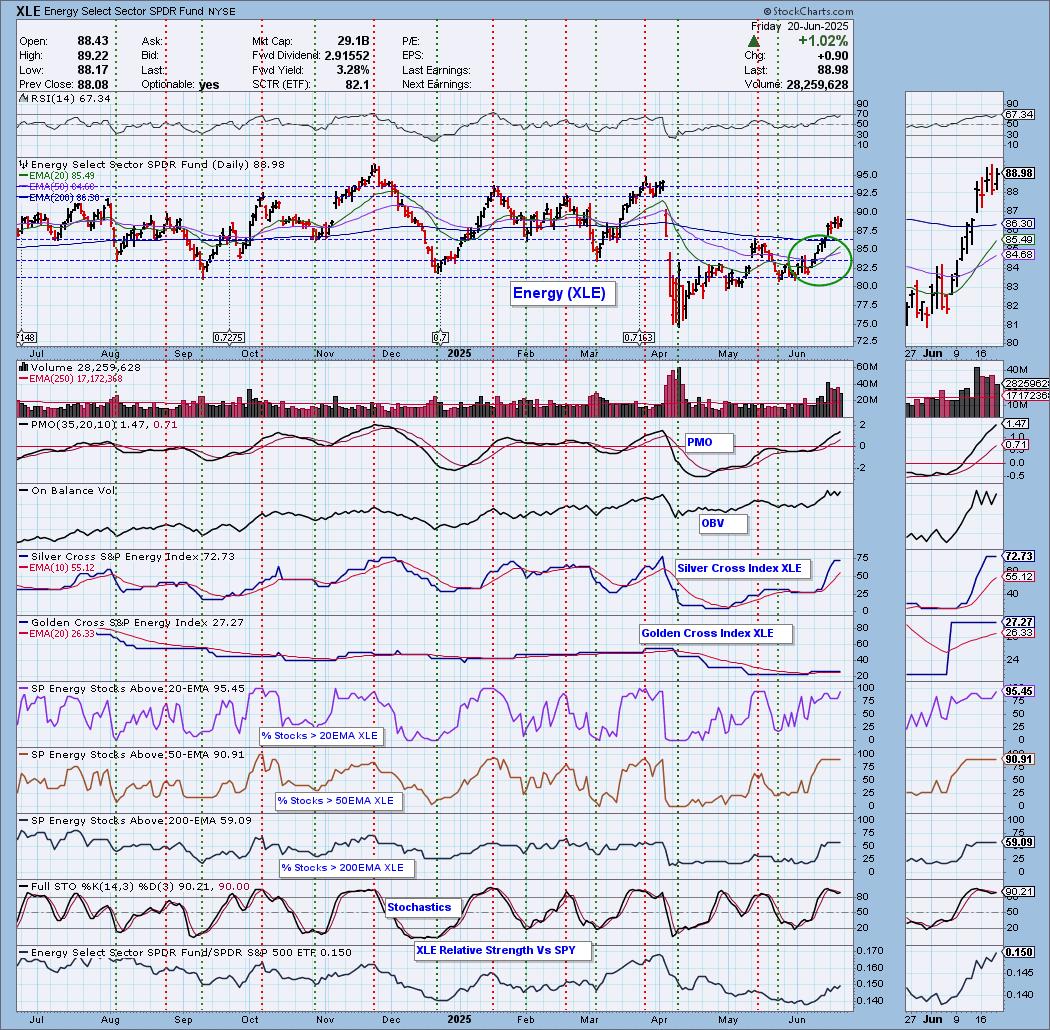This screenshot has width=1050, height=1030.
Task: Click the High value 89.22
Action: pyautogui.click(x=92, y=56)
